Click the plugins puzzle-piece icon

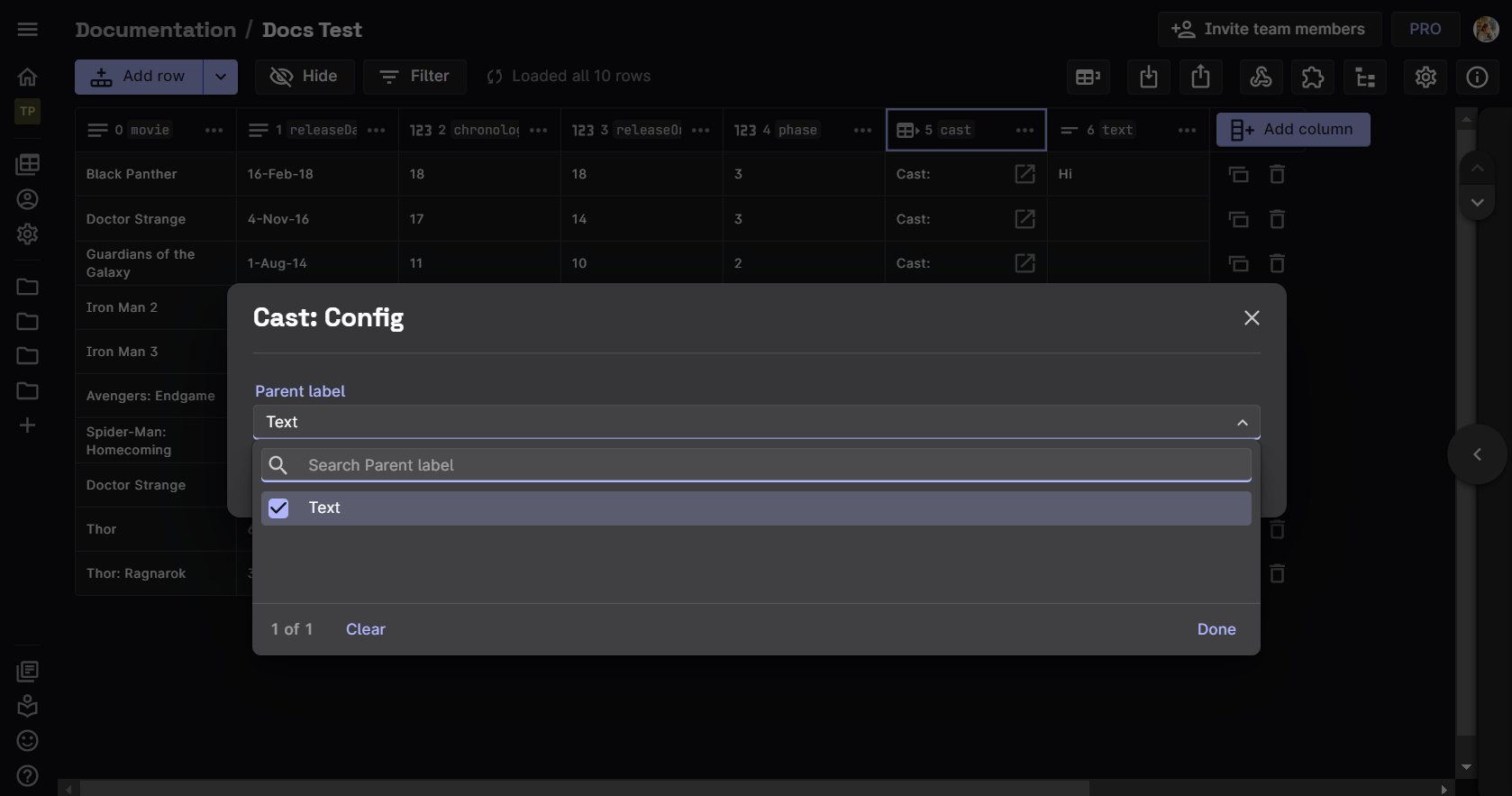1313,78
